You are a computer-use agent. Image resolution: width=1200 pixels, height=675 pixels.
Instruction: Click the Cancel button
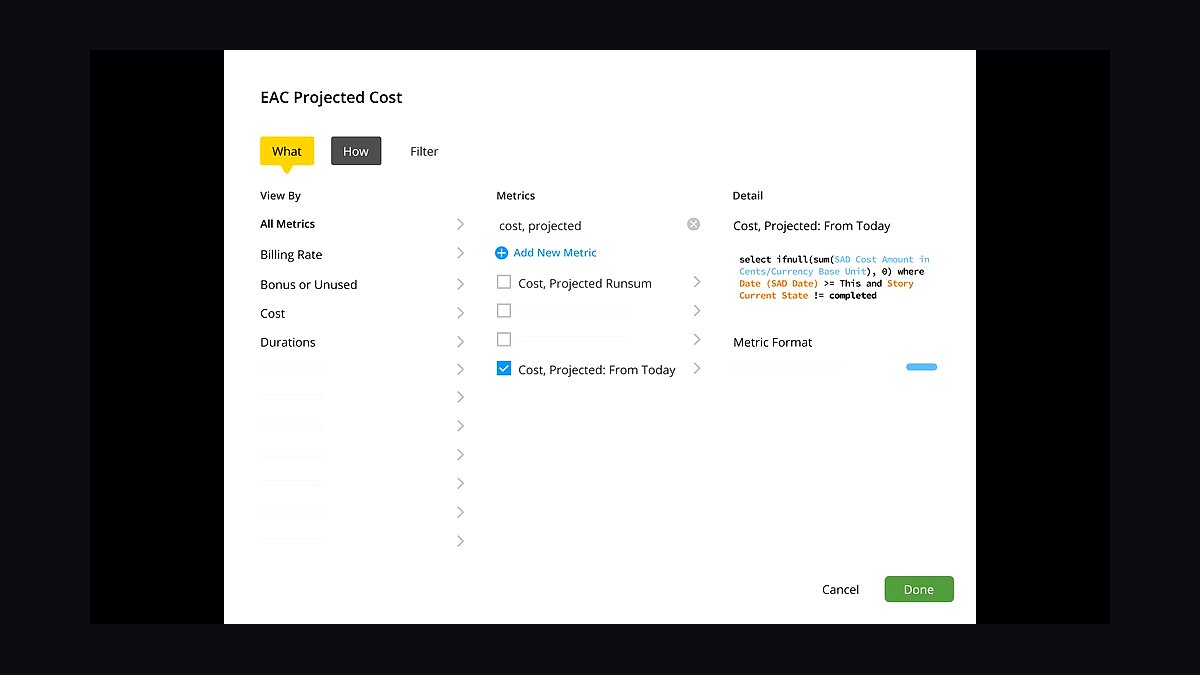click(840, 589)
